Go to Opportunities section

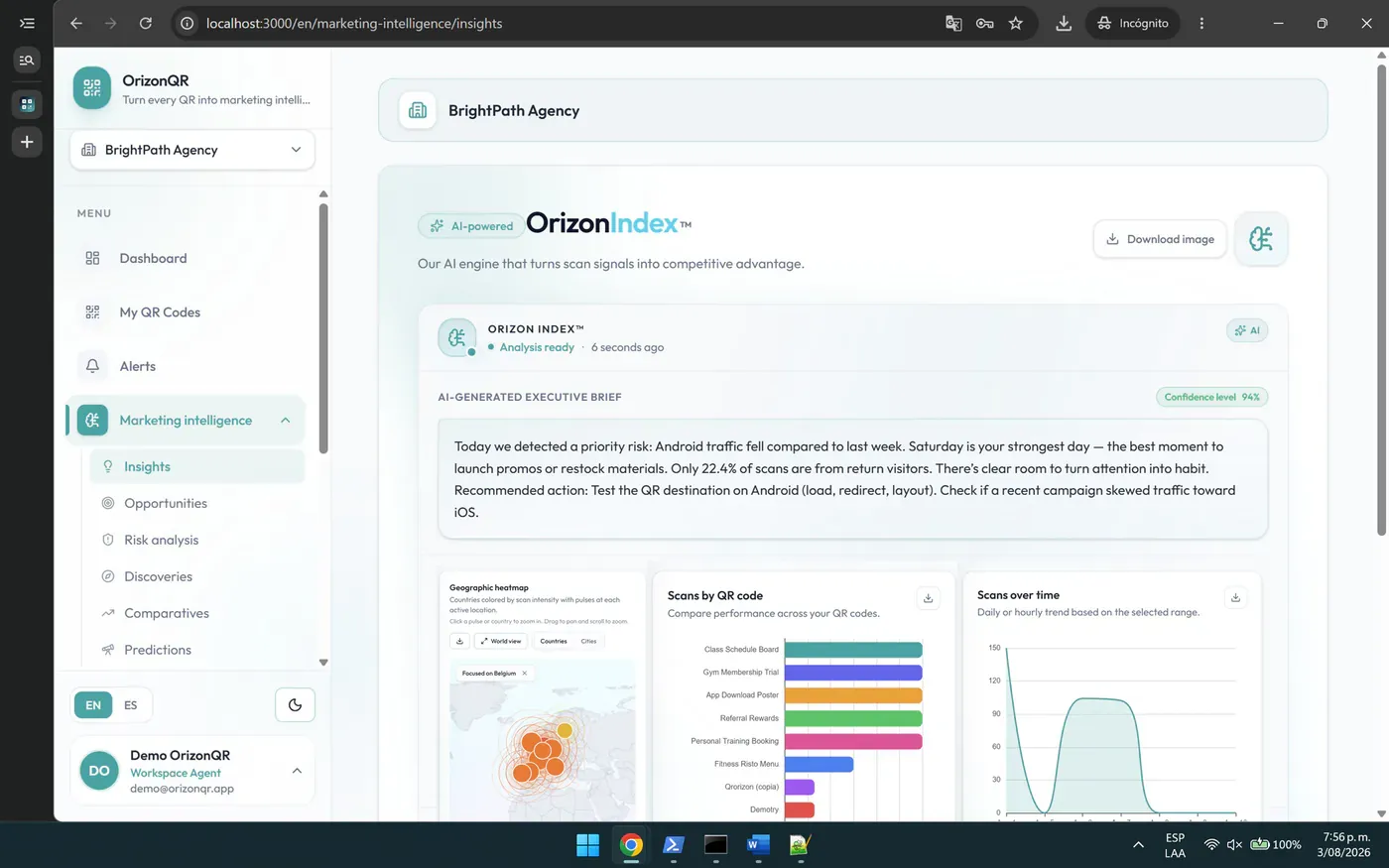click(196, 503)
